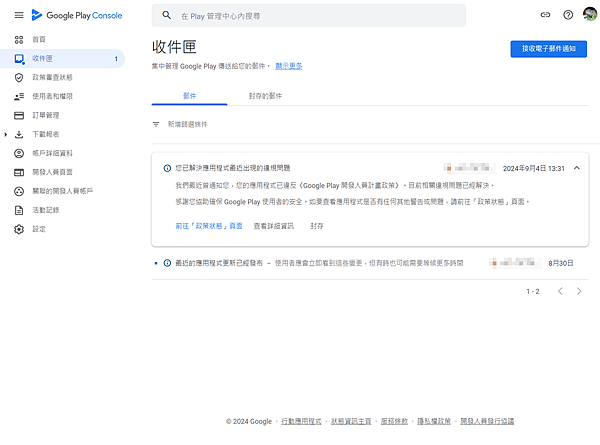The image size is (600, 445).
Task: Expand the 下載報表 sidebar arrow
Action: pos(6,134)
